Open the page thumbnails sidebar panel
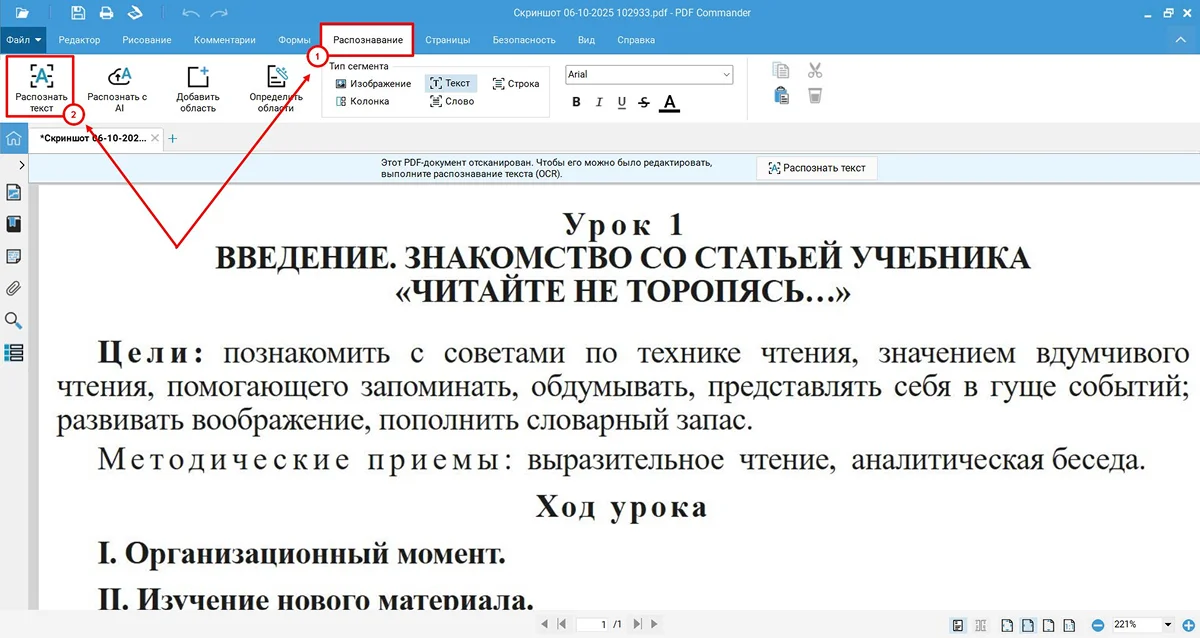Screen dimensions: 1200x638 (14, 192)
